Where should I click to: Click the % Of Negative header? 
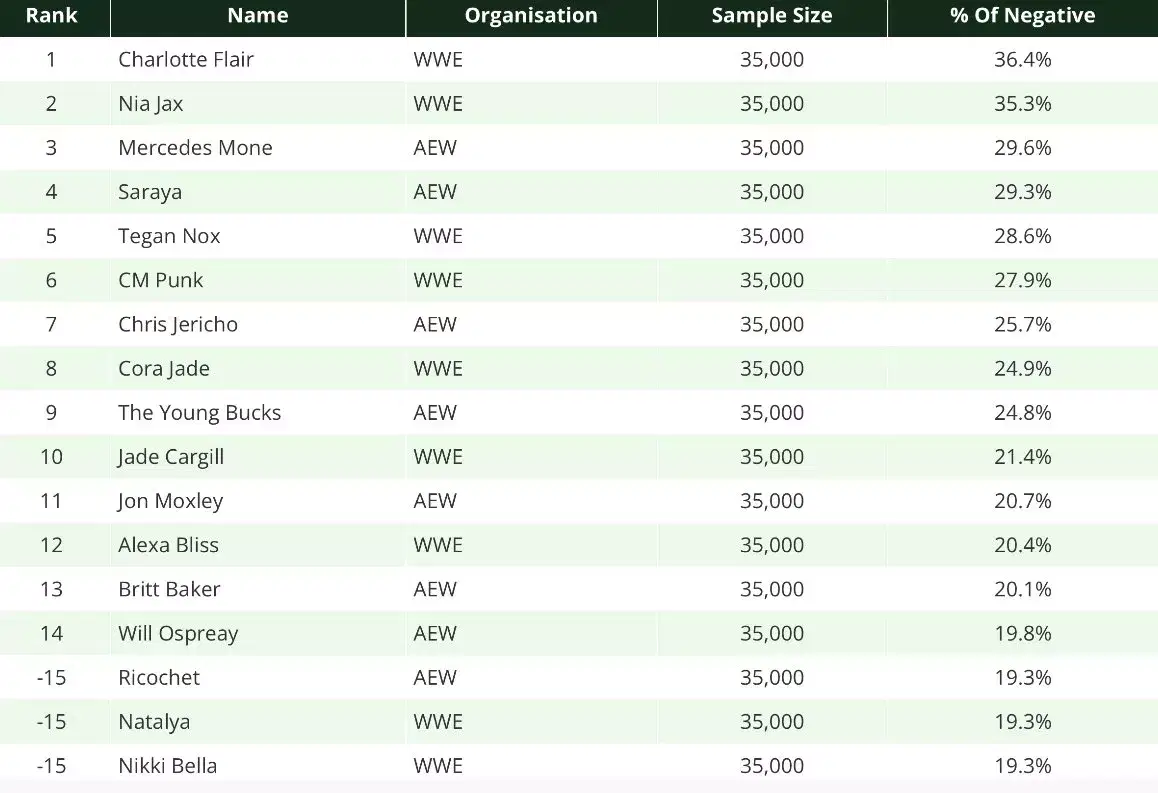[1022, 16]
